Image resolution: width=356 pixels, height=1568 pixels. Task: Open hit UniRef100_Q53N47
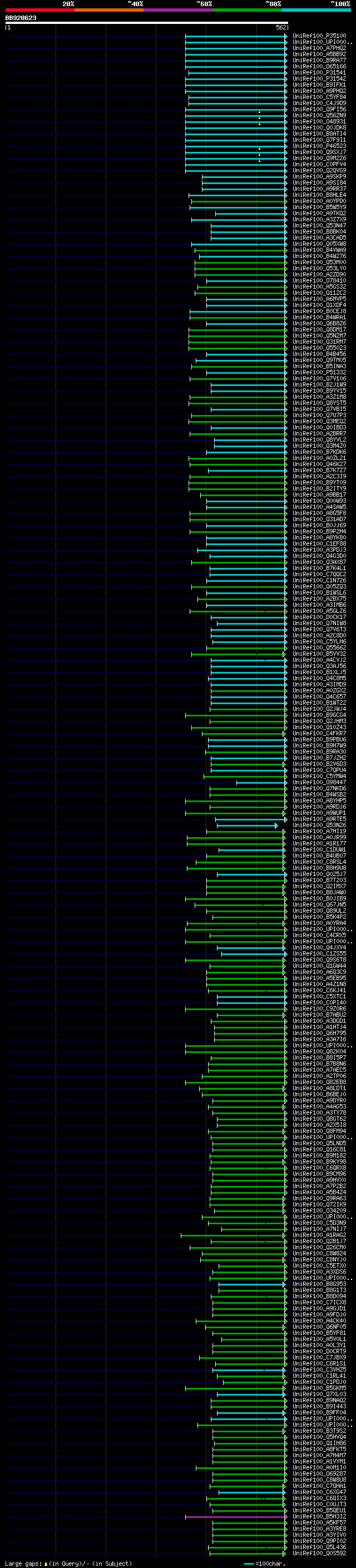319,225
